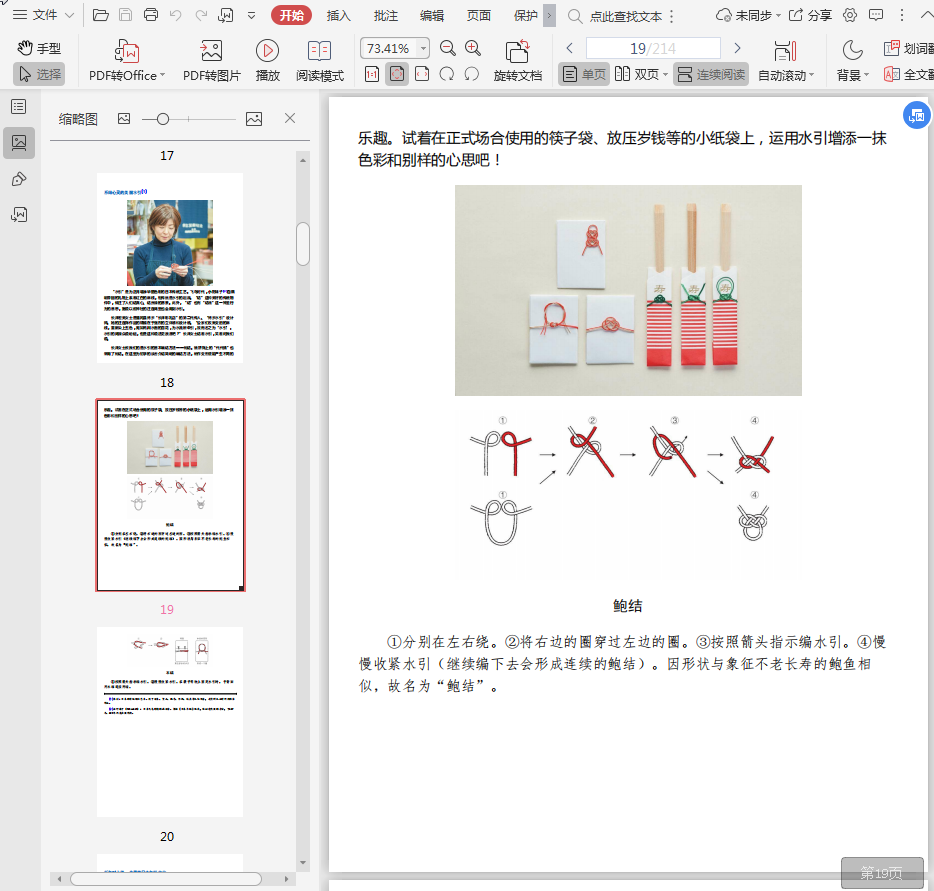
Task: Enter 阅读模式 reading mode
Action: [320, 60]
